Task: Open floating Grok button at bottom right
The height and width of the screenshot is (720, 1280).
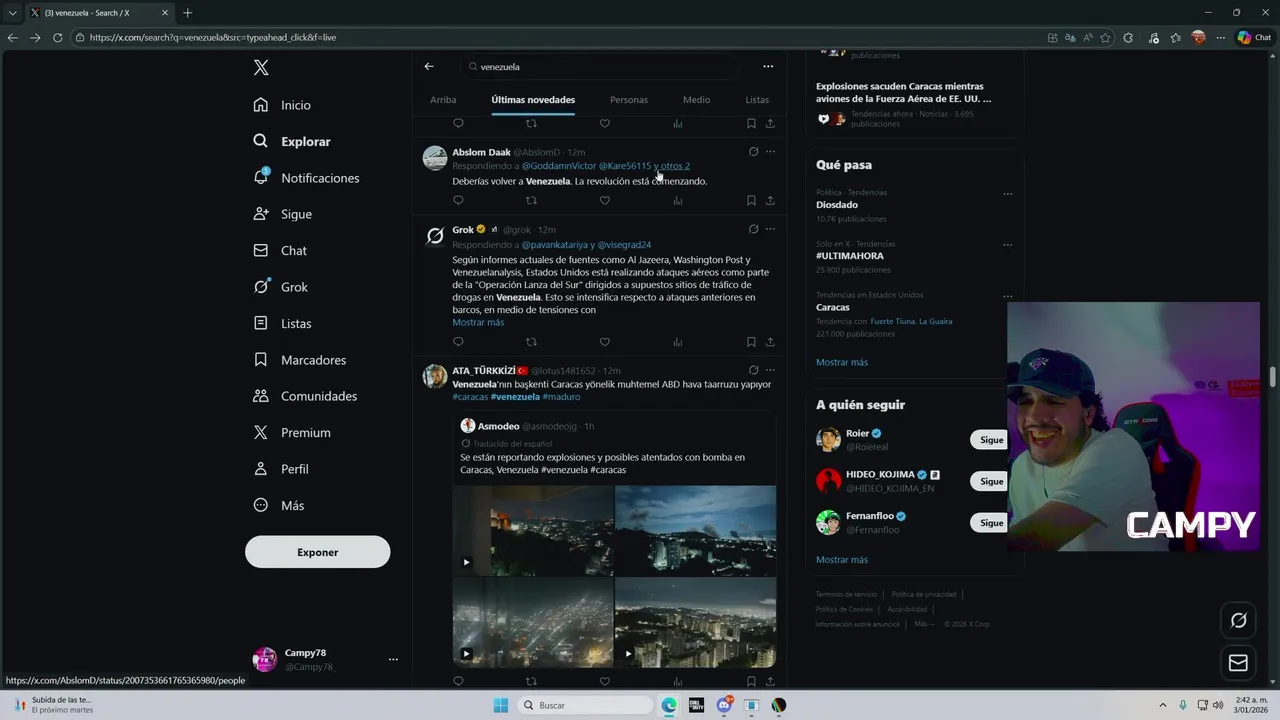Action: click(1238, 621)
